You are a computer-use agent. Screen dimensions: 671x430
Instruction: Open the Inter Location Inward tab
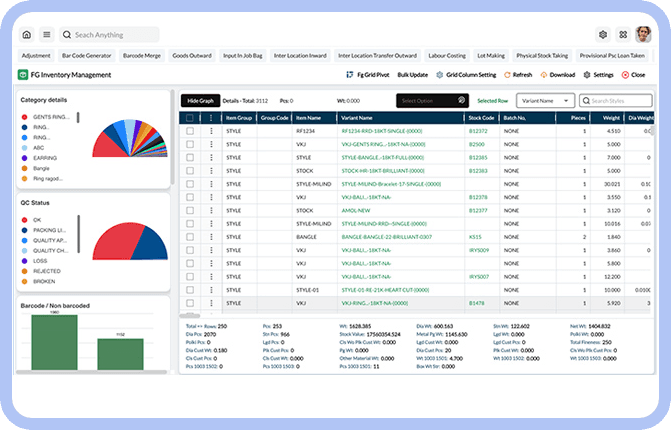pos(300,56)
